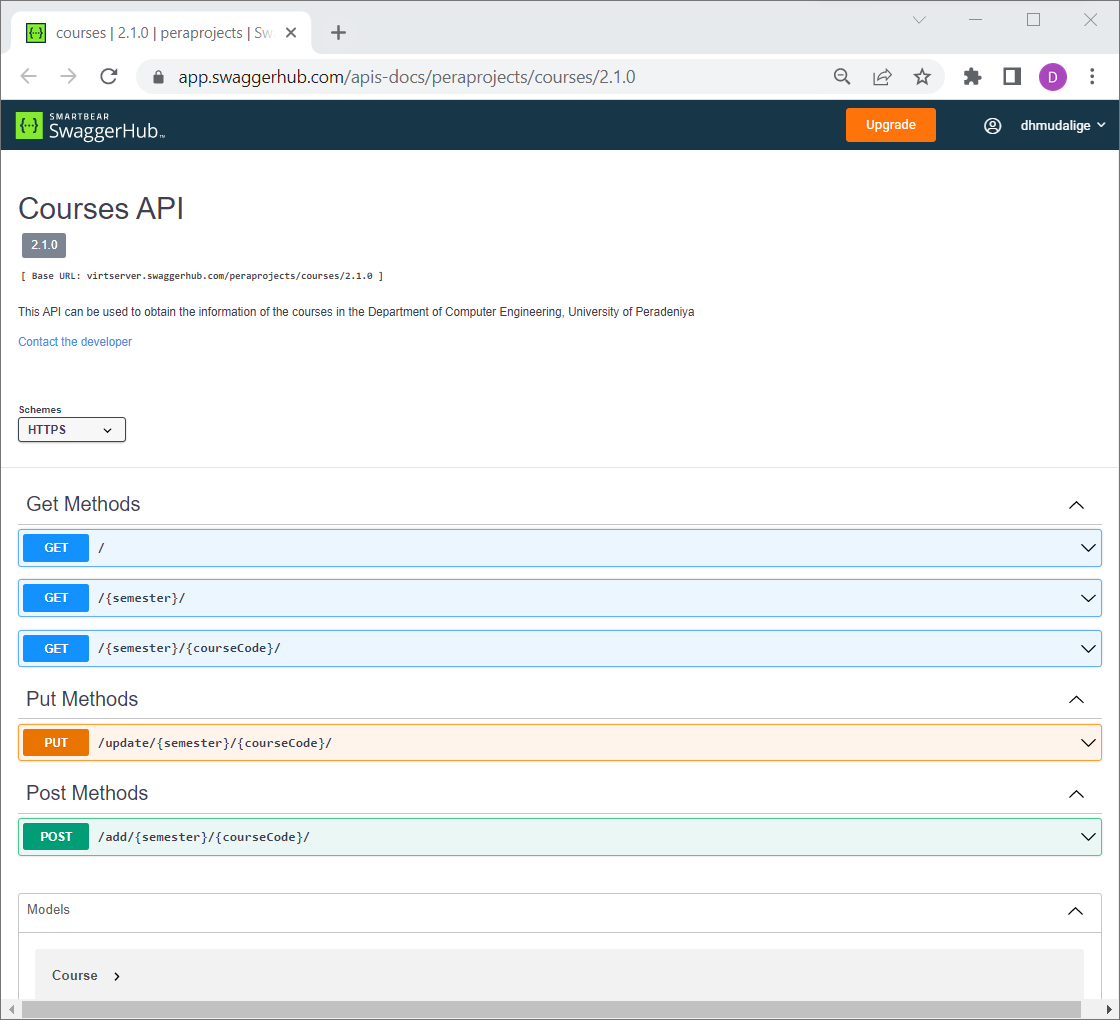
Task: Maximize the browser window
Action: pos(1033,20)
